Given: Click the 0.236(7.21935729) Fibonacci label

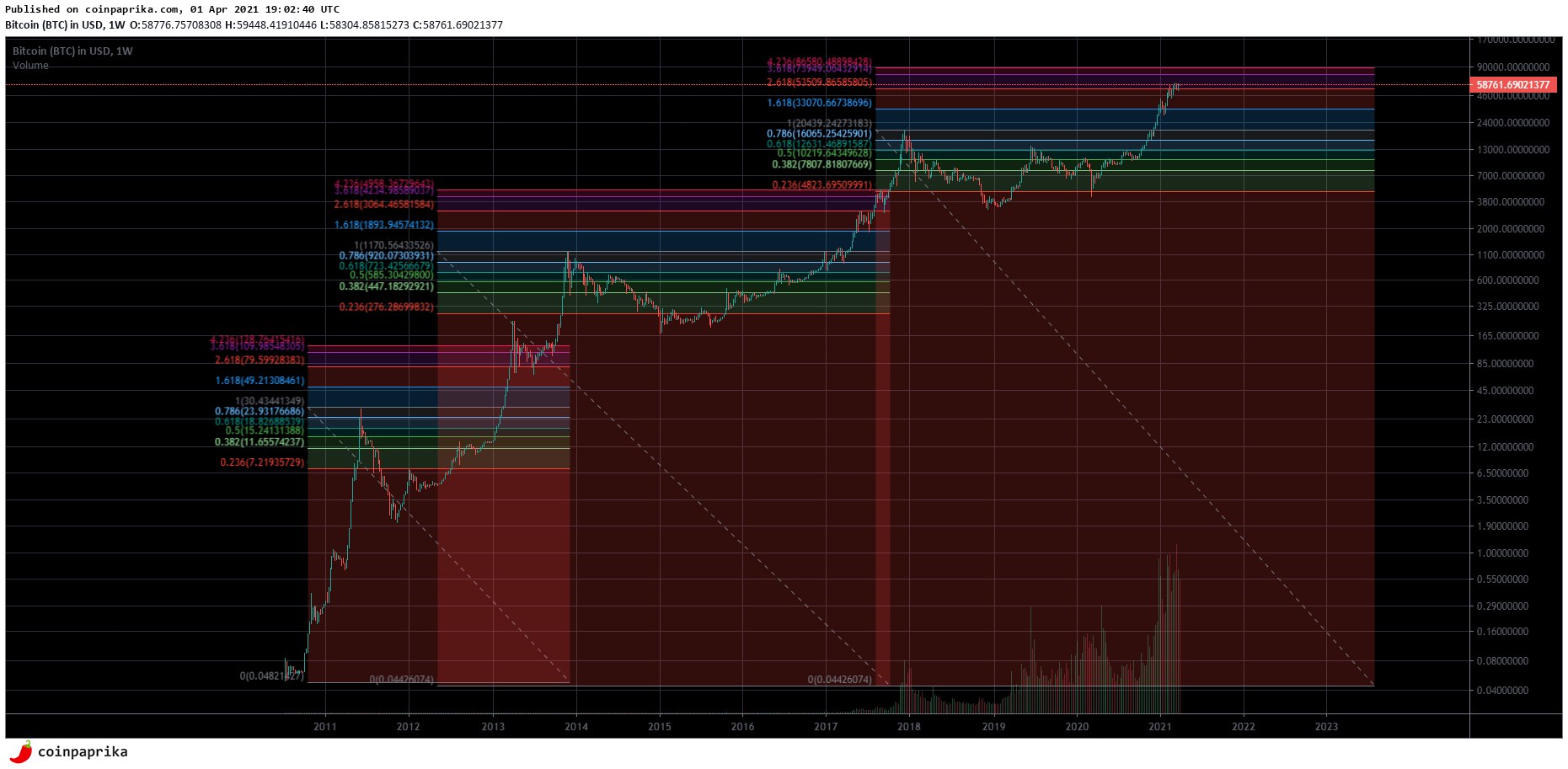Looking at the screenshot, I should pyautogui.click(x=262, y=463).
